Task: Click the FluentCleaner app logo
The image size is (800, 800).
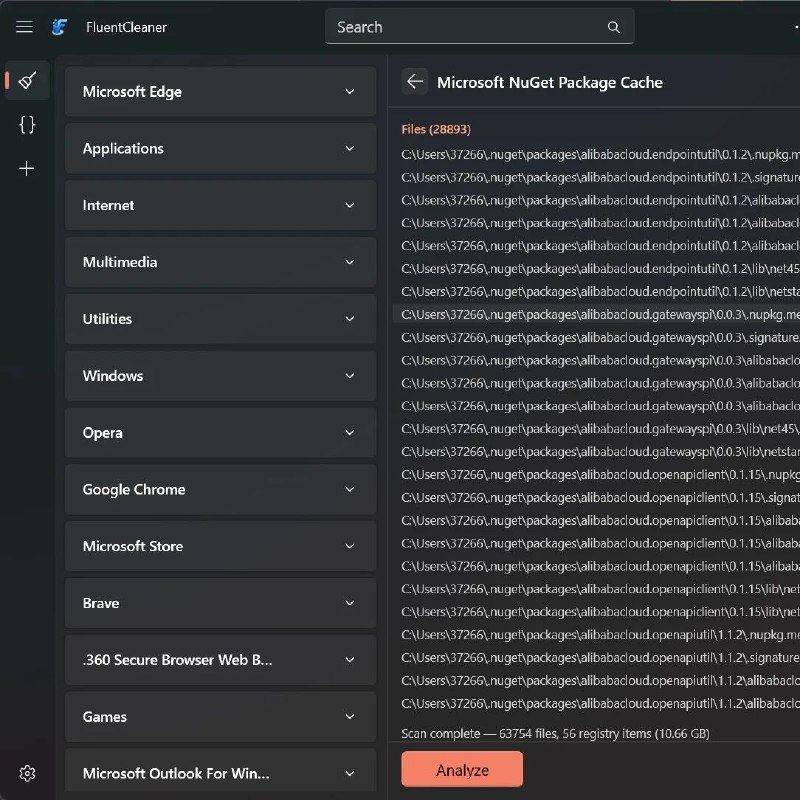Action: point(59,27)
